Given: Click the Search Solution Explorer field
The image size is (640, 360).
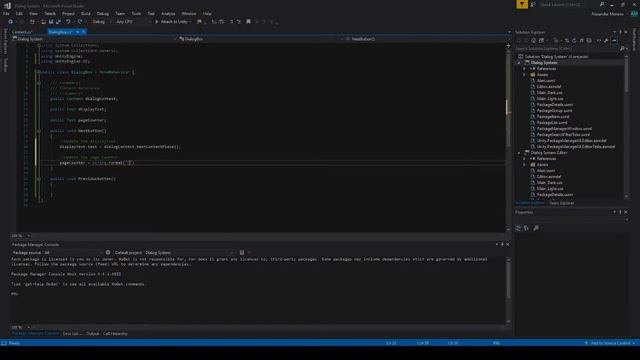Looking at the screenshot, I should tap(566, 49).
